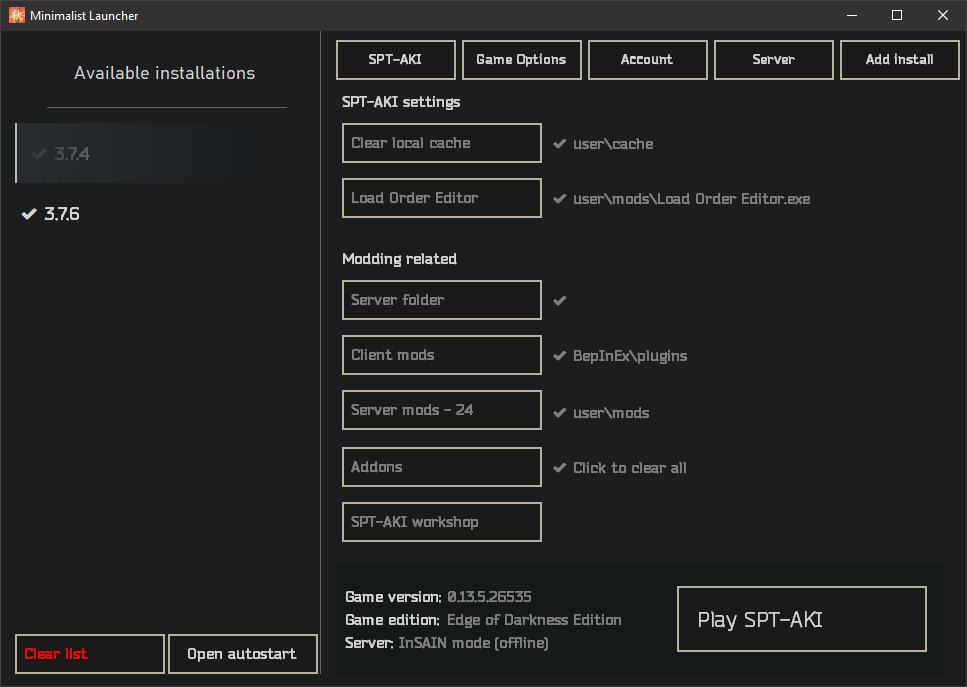
Task: Click checkmark beside user\mods path
Action: 560,413
